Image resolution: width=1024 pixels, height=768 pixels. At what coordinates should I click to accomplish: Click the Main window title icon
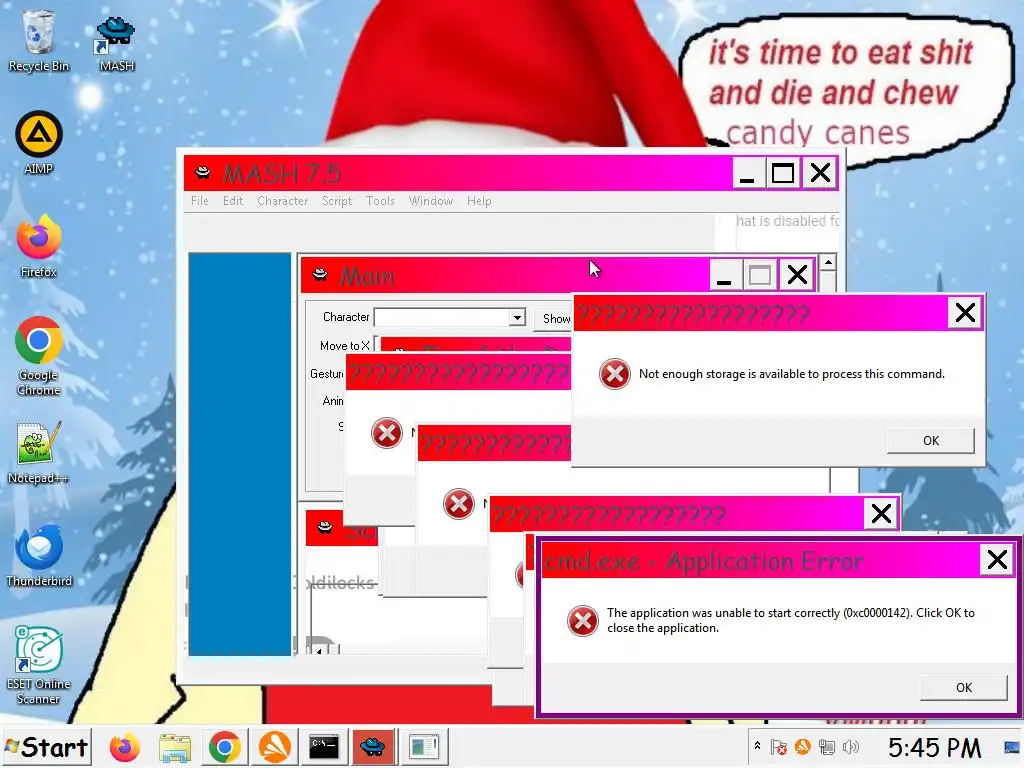(x=320, y=274)
